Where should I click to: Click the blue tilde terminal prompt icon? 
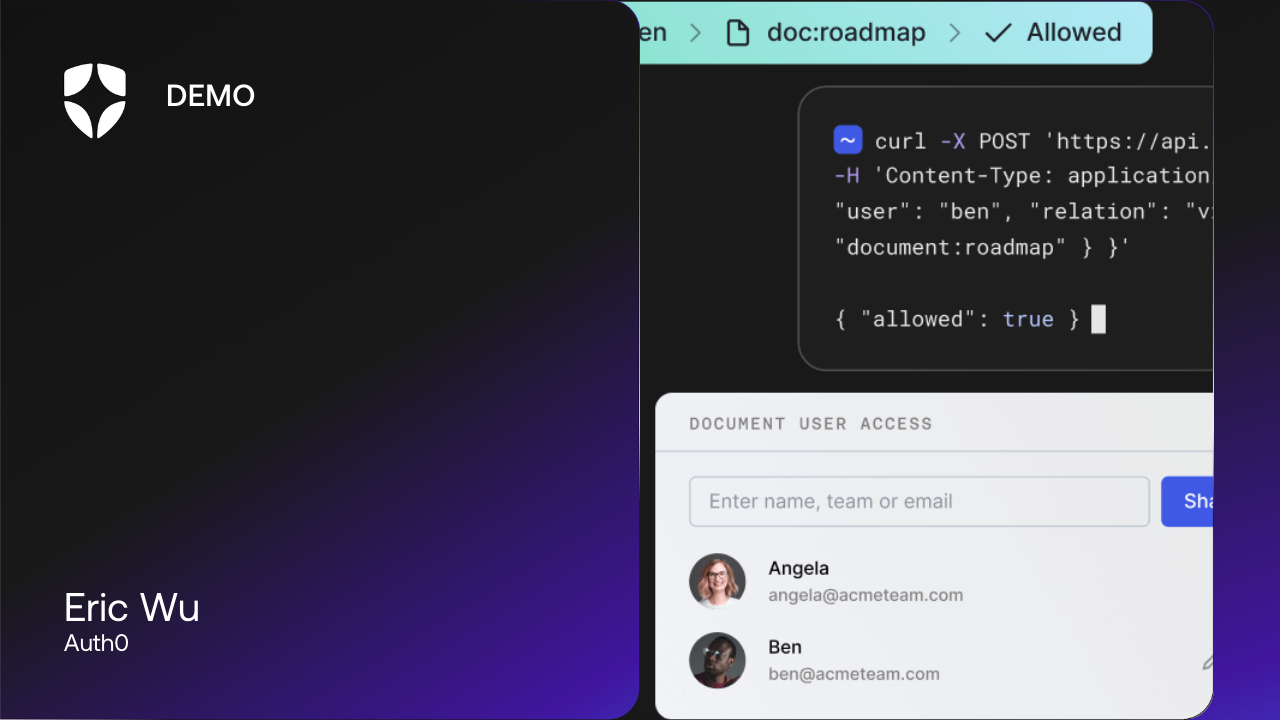click(848, 140)
